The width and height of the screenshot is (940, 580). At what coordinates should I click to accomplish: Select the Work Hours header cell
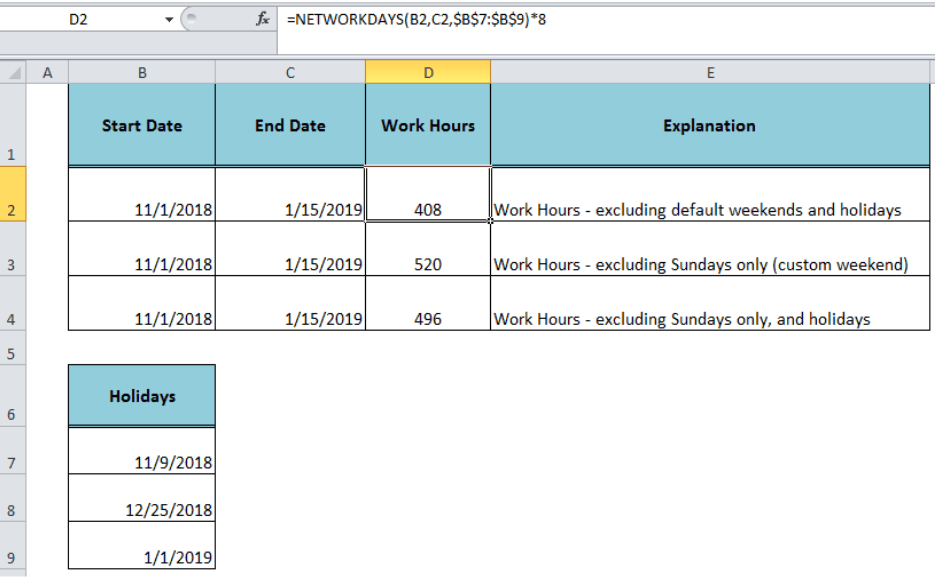428,125
